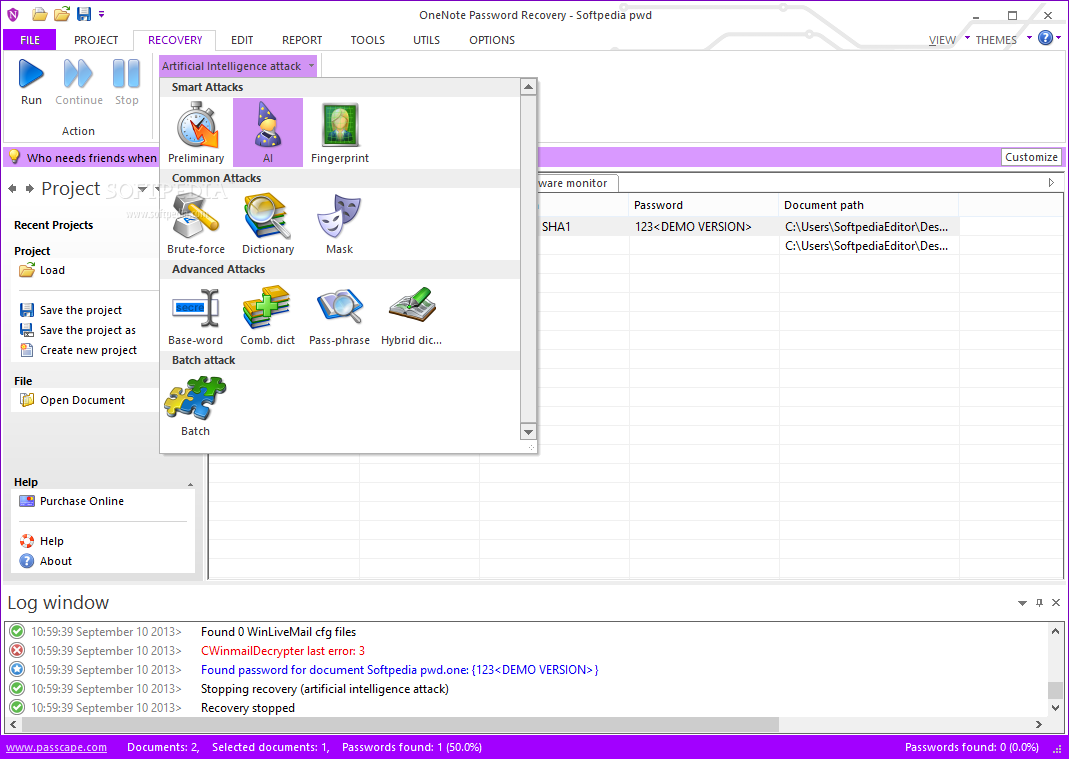Choose the Base-word attack icon

point(196,315)
